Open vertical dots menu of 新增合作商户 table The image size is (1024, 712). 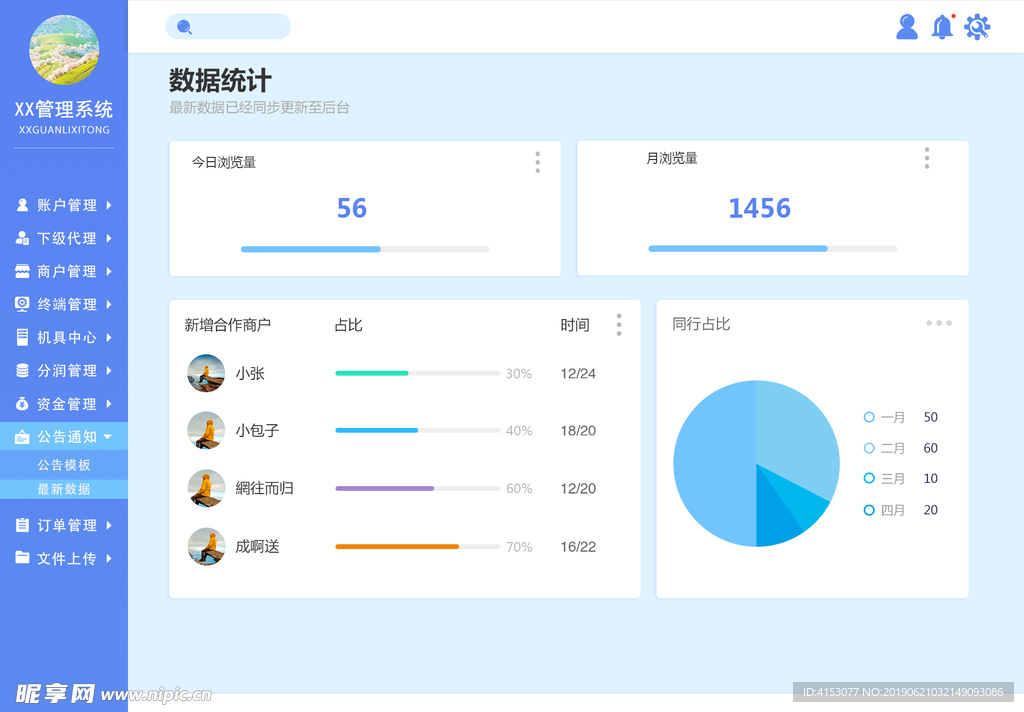pyautogui.click(x=619, y=324)
